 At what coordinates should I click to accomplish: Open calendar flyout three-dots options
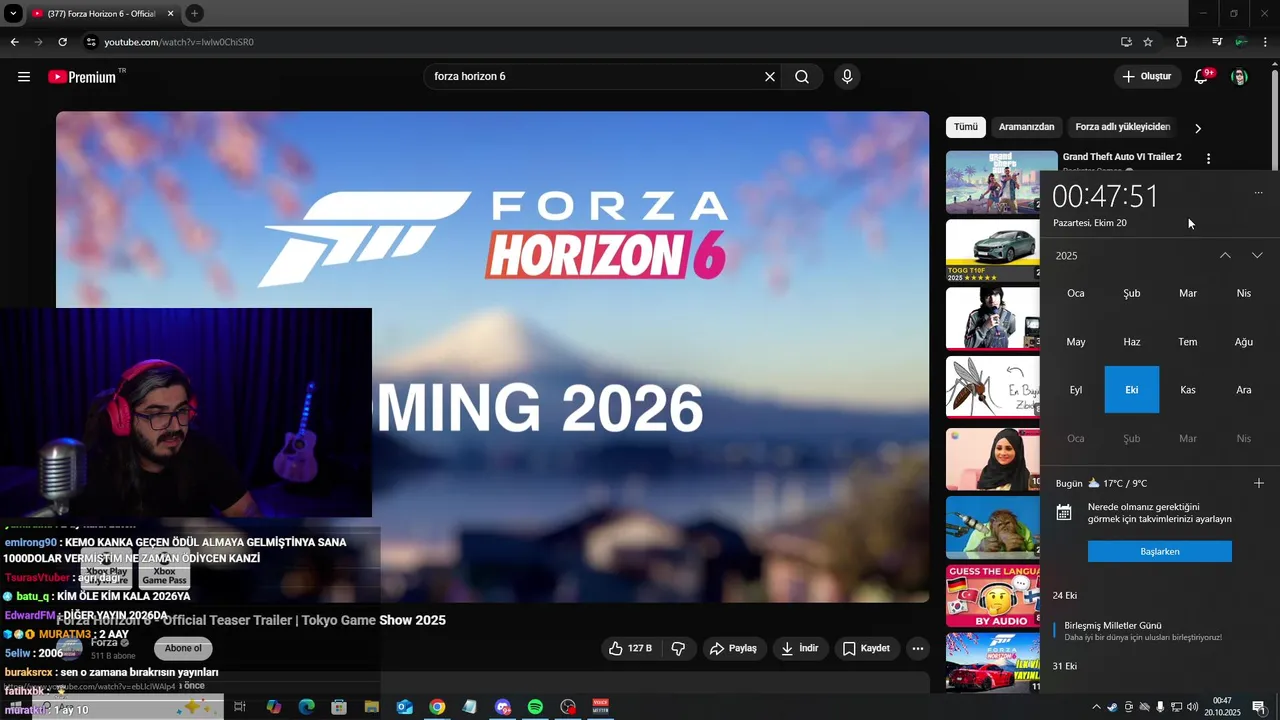coord(1258,193)
